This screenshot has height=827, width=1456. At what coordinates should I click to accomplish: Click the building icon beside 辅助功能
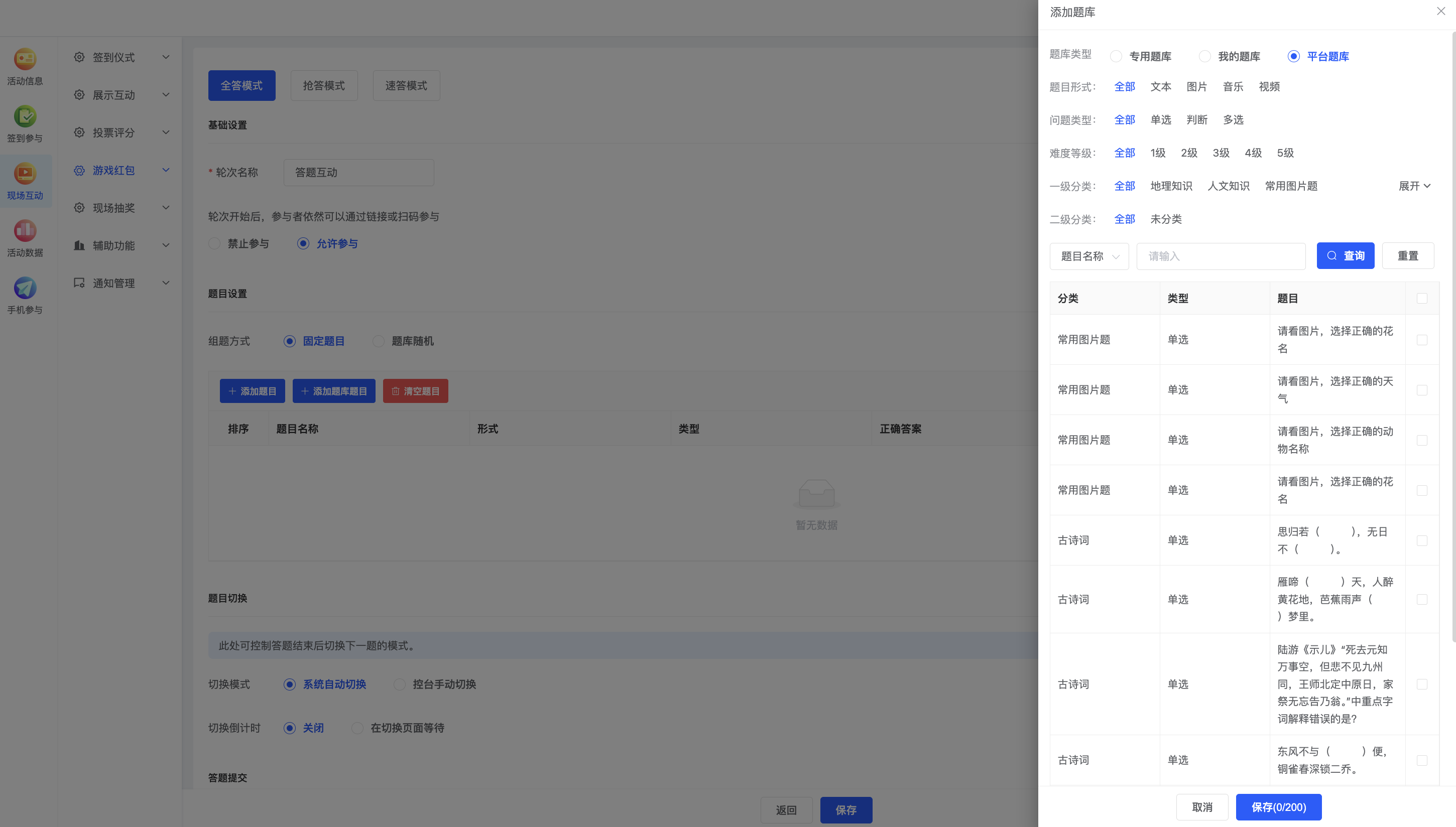[79, 245]
